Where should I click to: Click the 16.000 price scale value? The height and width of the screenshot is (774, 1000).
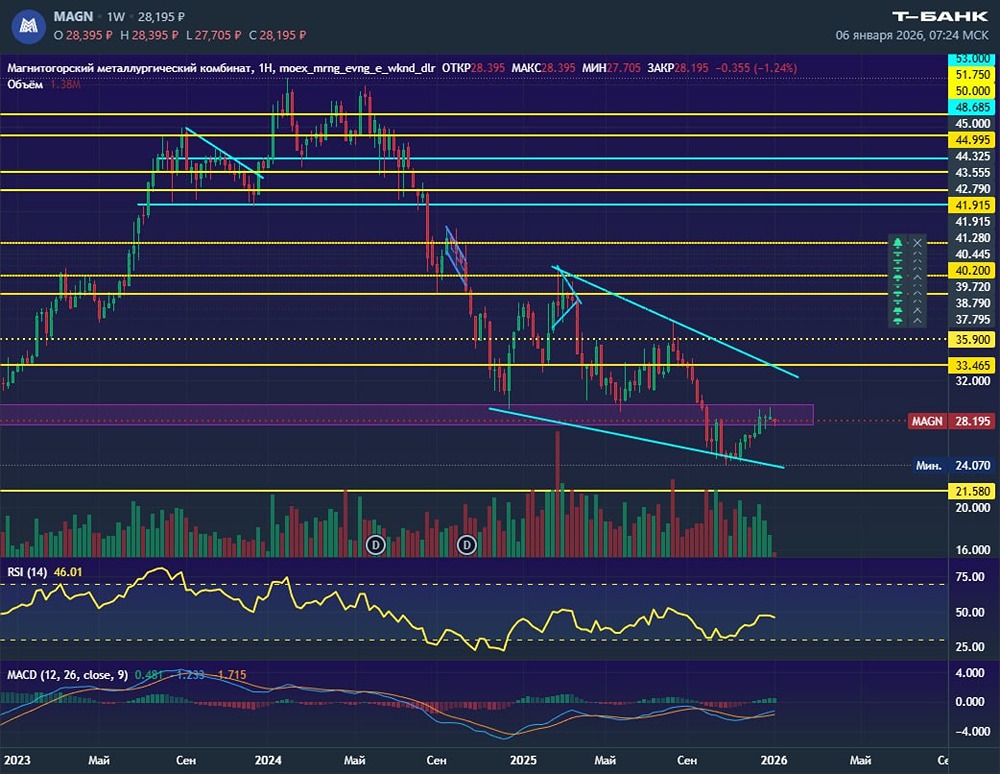click(x=973, y=550)
